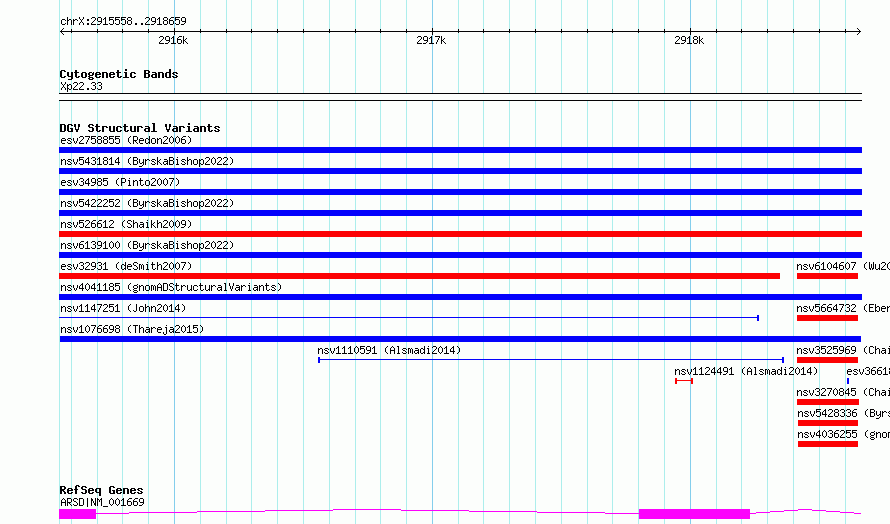Click the red bar under nsv526612
The image size is (890, 524).
coord(460,234)
